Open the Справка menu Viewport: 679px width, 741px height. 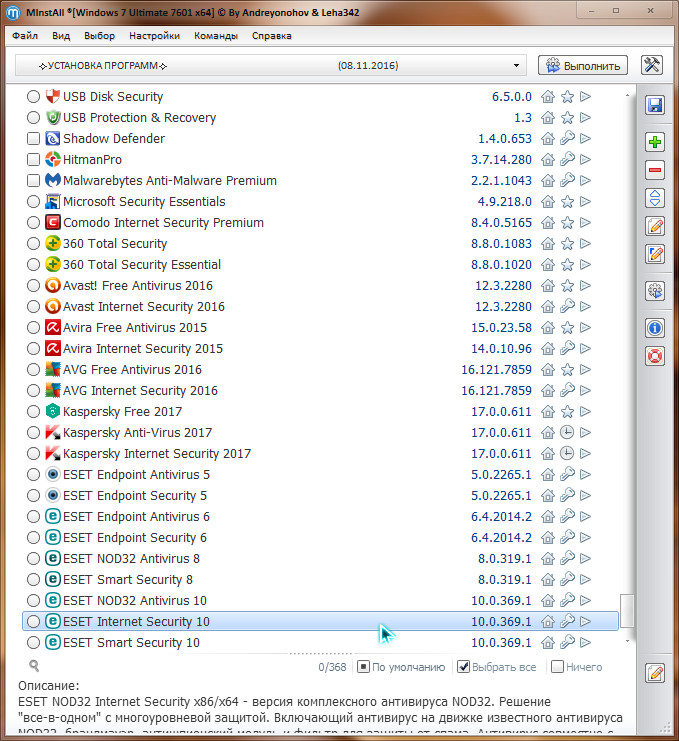point(272,35)
